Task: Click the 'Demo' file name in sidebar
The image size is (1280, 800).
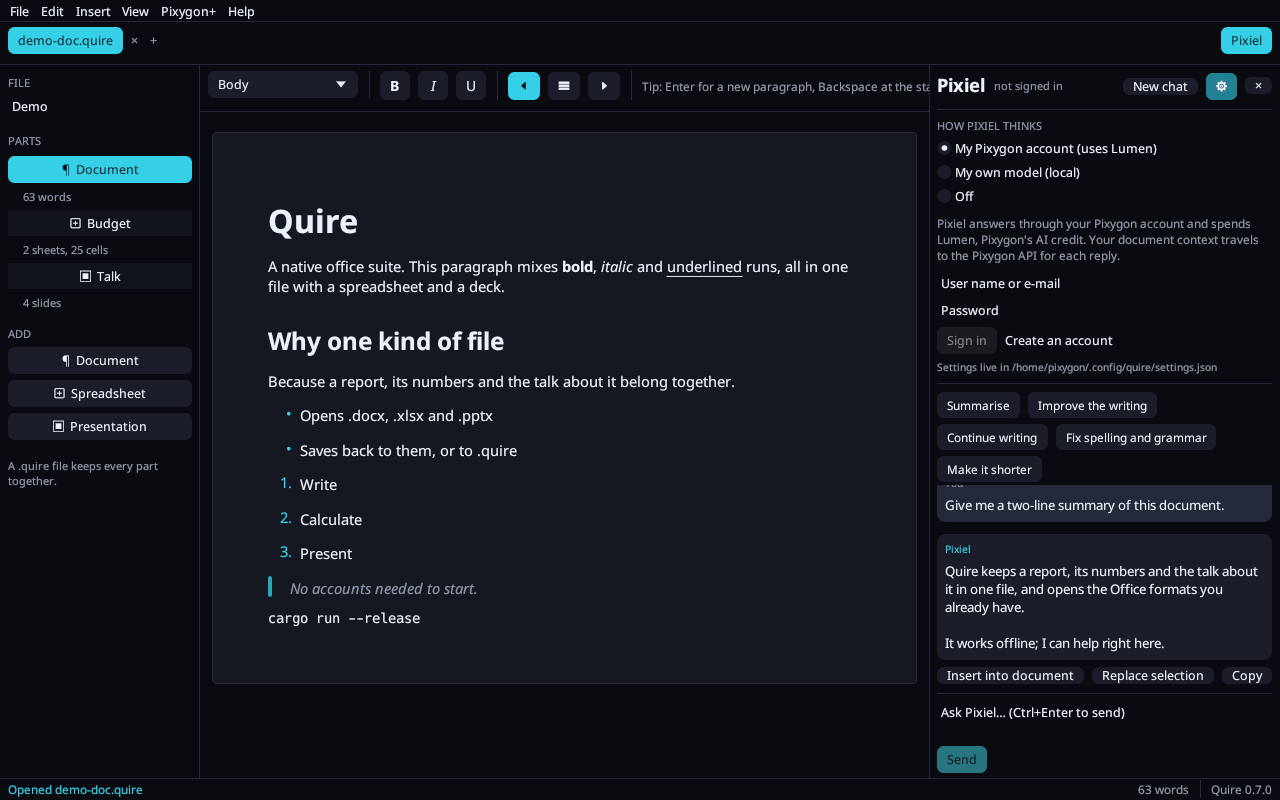Action: click(x=30, y=106)
